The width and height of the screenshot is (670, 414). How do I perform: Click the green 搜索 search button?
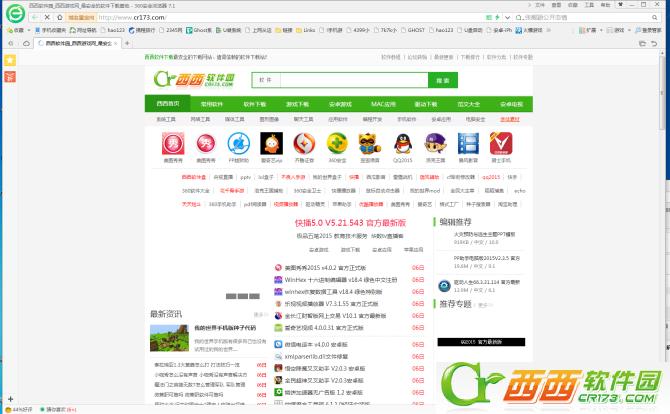pyautogui.click(x=443, y=80)
